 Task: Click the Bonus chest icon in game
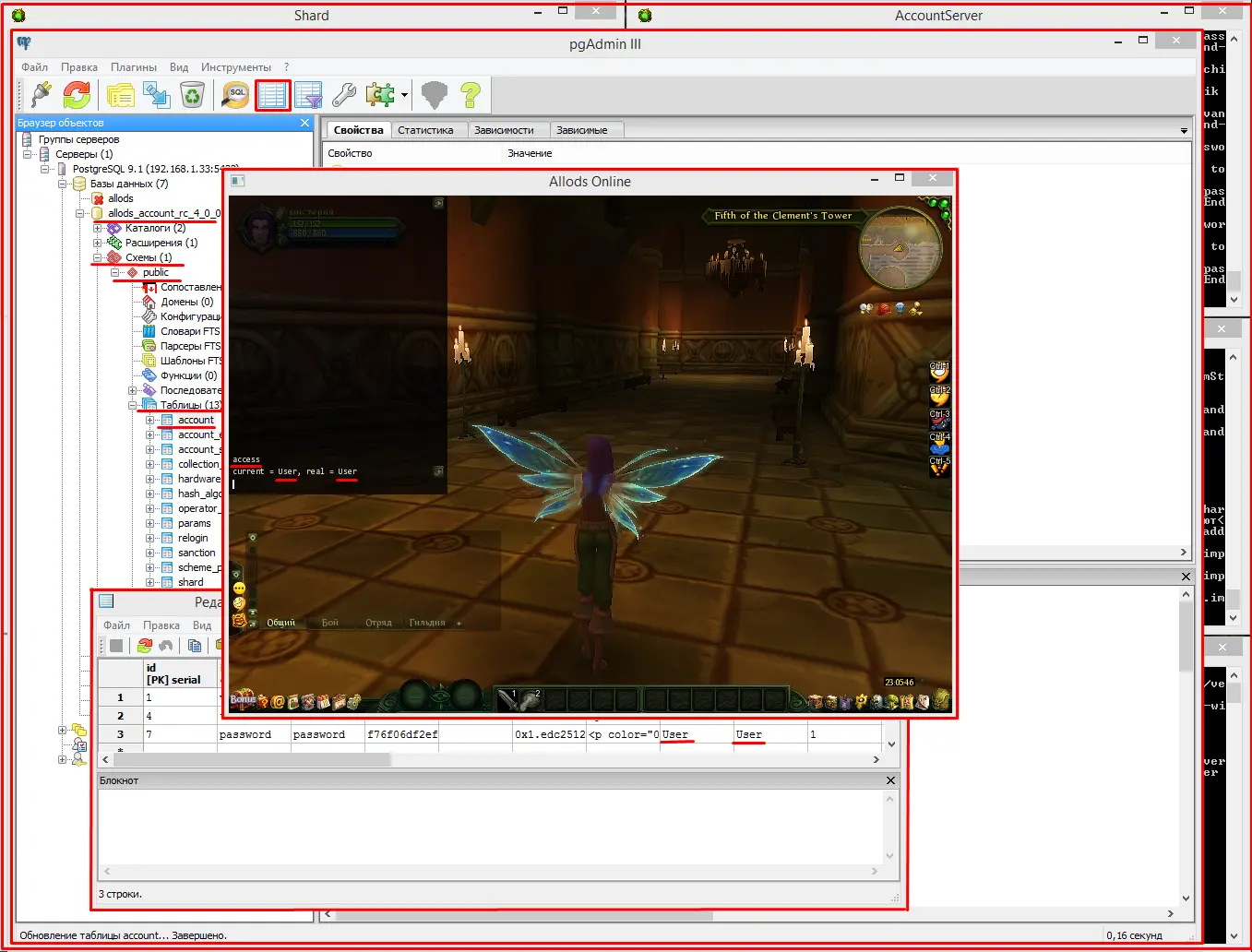[244, 699]
